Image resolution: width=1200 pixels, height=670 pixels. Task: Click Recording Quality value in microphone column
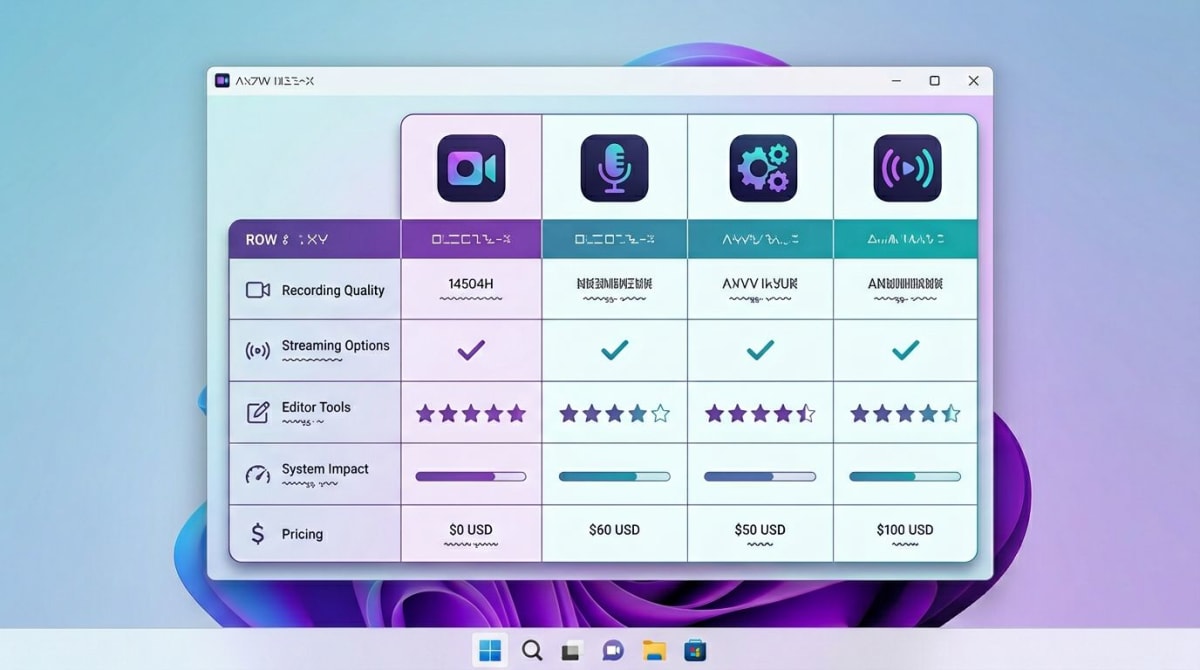pos(615,284)
